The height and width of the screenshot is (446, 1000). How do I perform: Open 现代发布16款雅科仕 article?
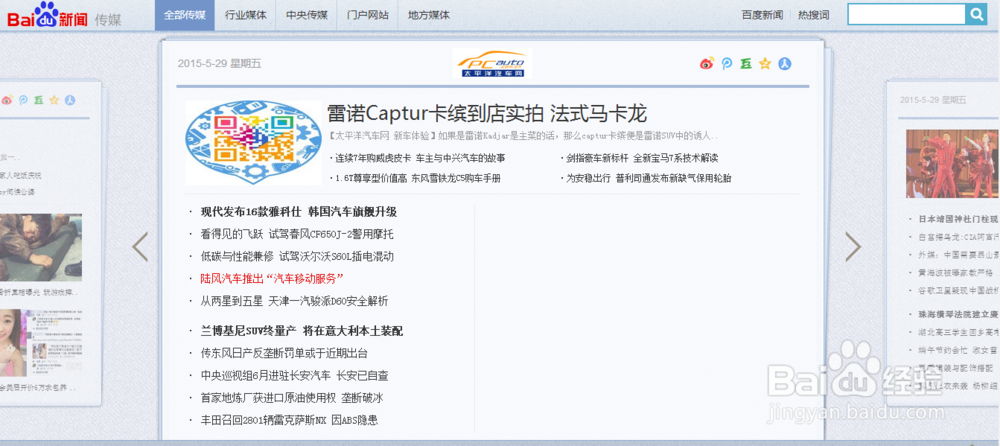click(x=298, y=212)
